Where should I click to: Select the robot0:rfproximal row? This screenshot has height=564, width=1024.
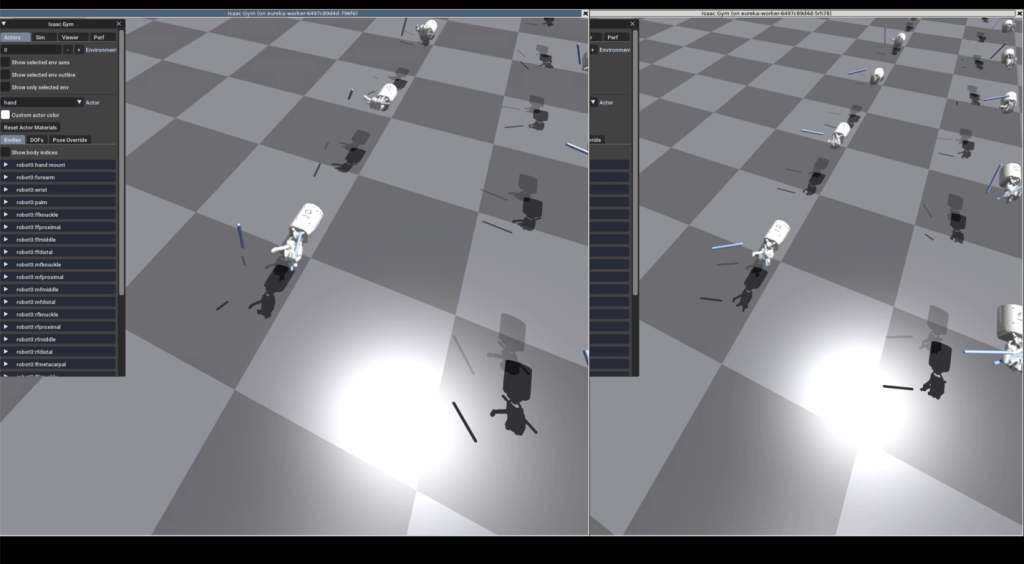coord(58,327)
